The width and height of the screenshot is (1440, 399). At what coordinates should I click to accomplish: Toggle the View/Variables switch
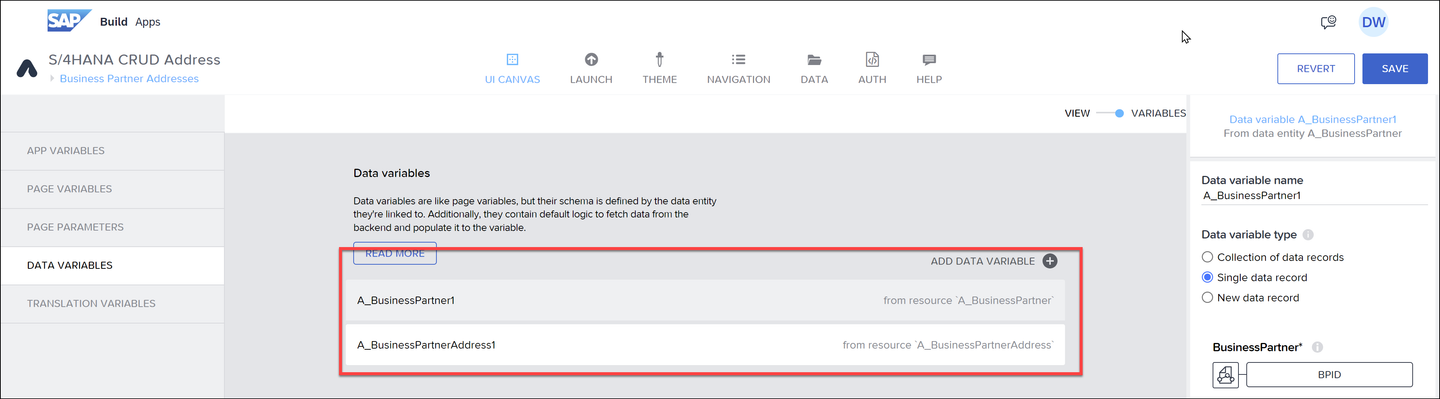pyautogui.click(x=1110, y=114)
